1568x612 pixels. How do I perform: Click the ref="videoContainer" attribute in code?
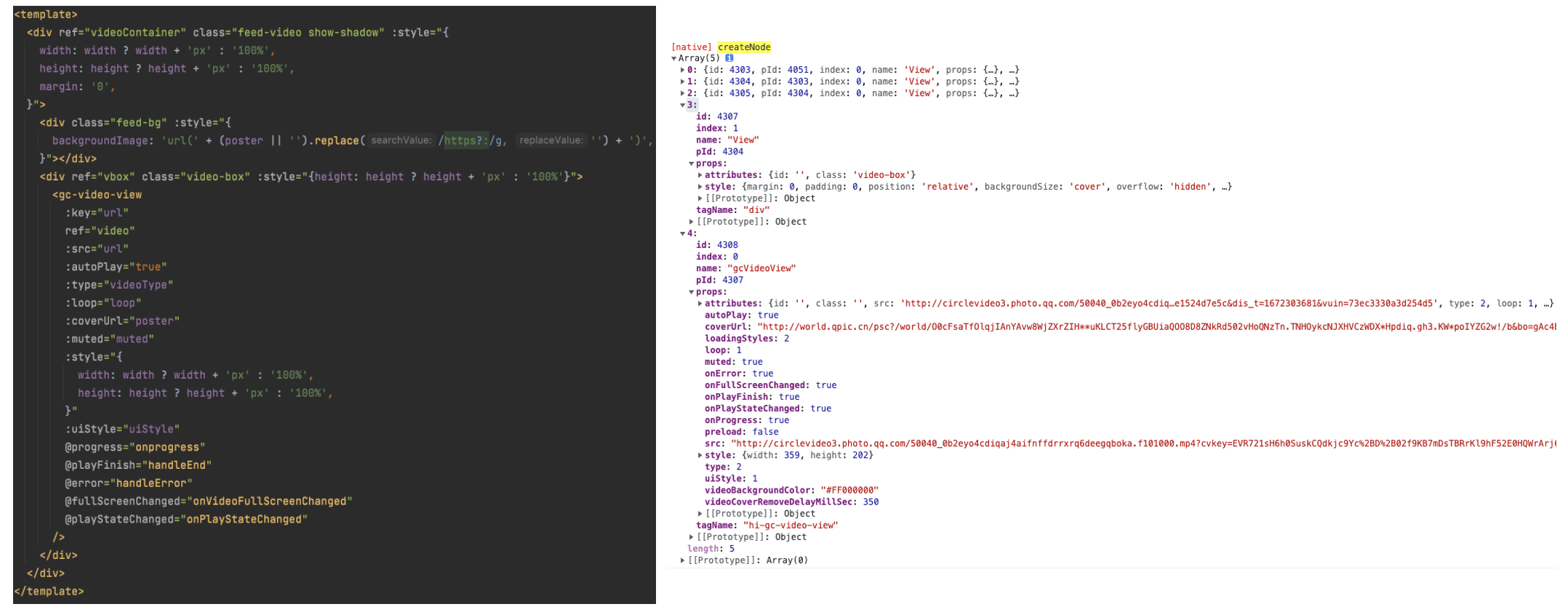click(123, 33)
